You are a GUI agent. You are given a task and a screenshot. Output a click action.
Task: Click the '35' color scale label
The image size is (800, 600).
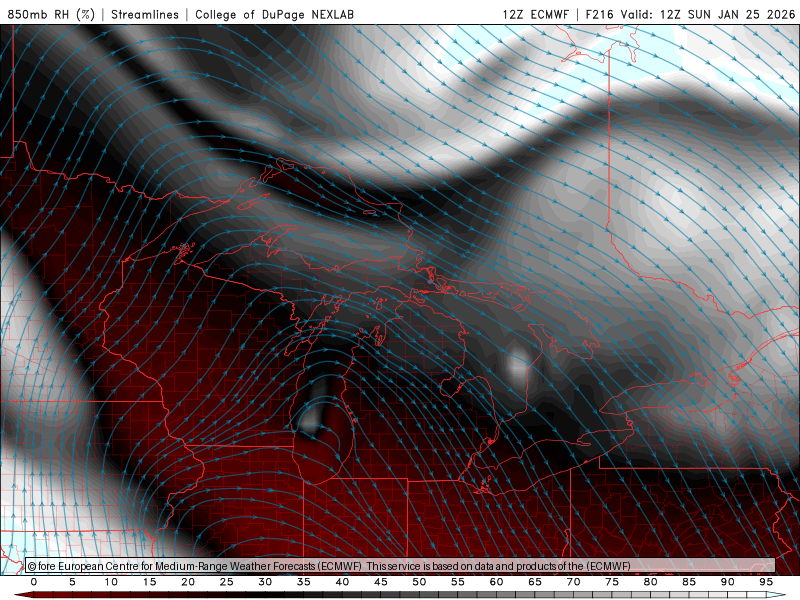[304, 582]
